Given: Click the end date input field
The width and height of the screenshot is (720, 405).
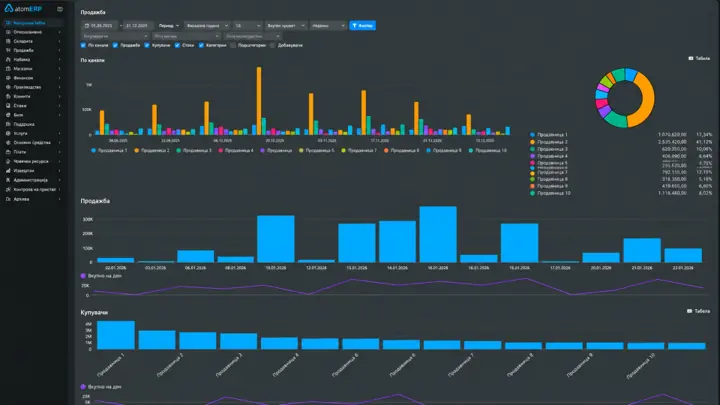Looking at the screenshot, I should [138, 26].
